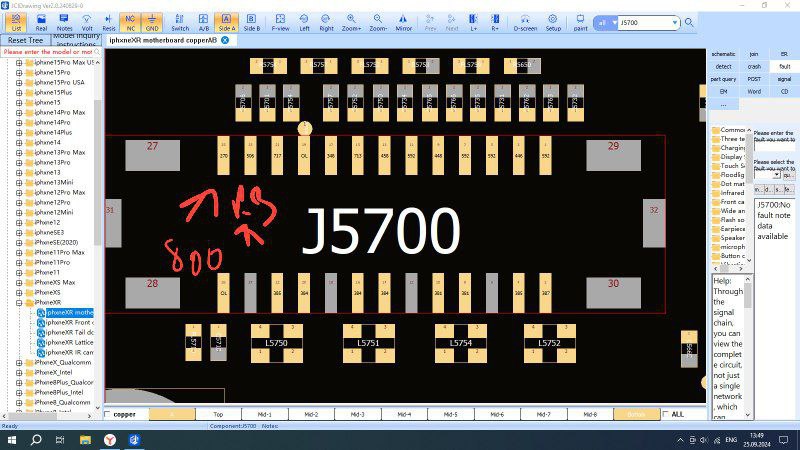Screen dimensions: 800x450
Task: Click the part query button
Action: pos(723,79)
